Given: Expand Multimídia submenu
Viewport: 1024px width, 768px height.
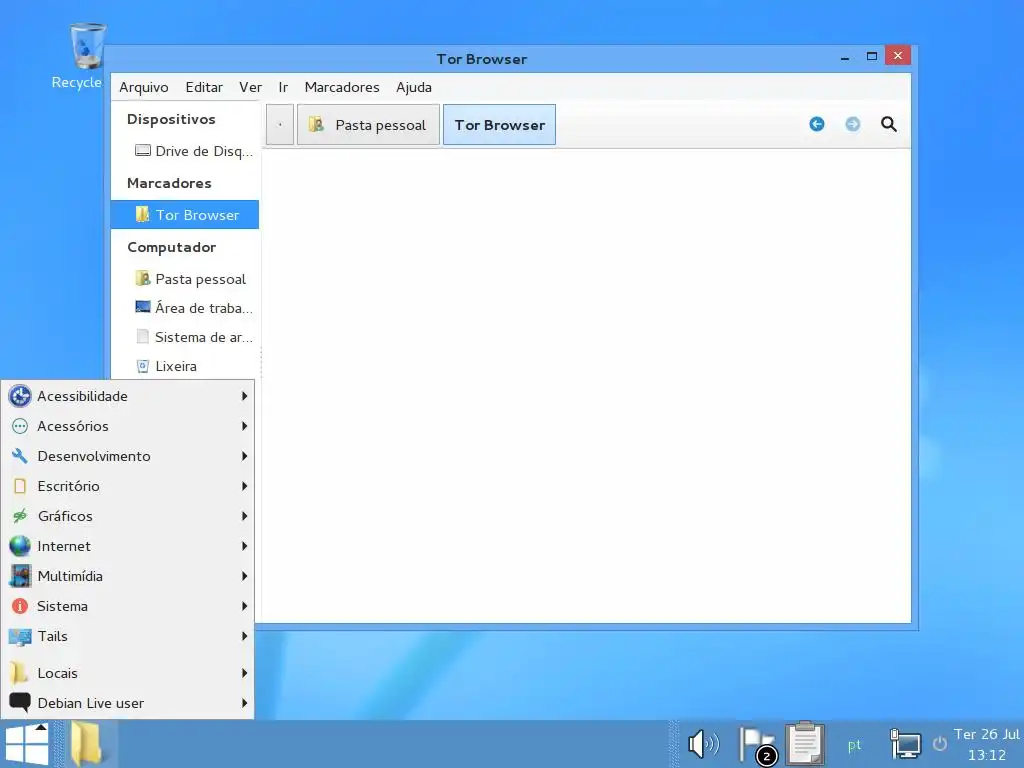Looking at the screenshot, I should 128,576.
